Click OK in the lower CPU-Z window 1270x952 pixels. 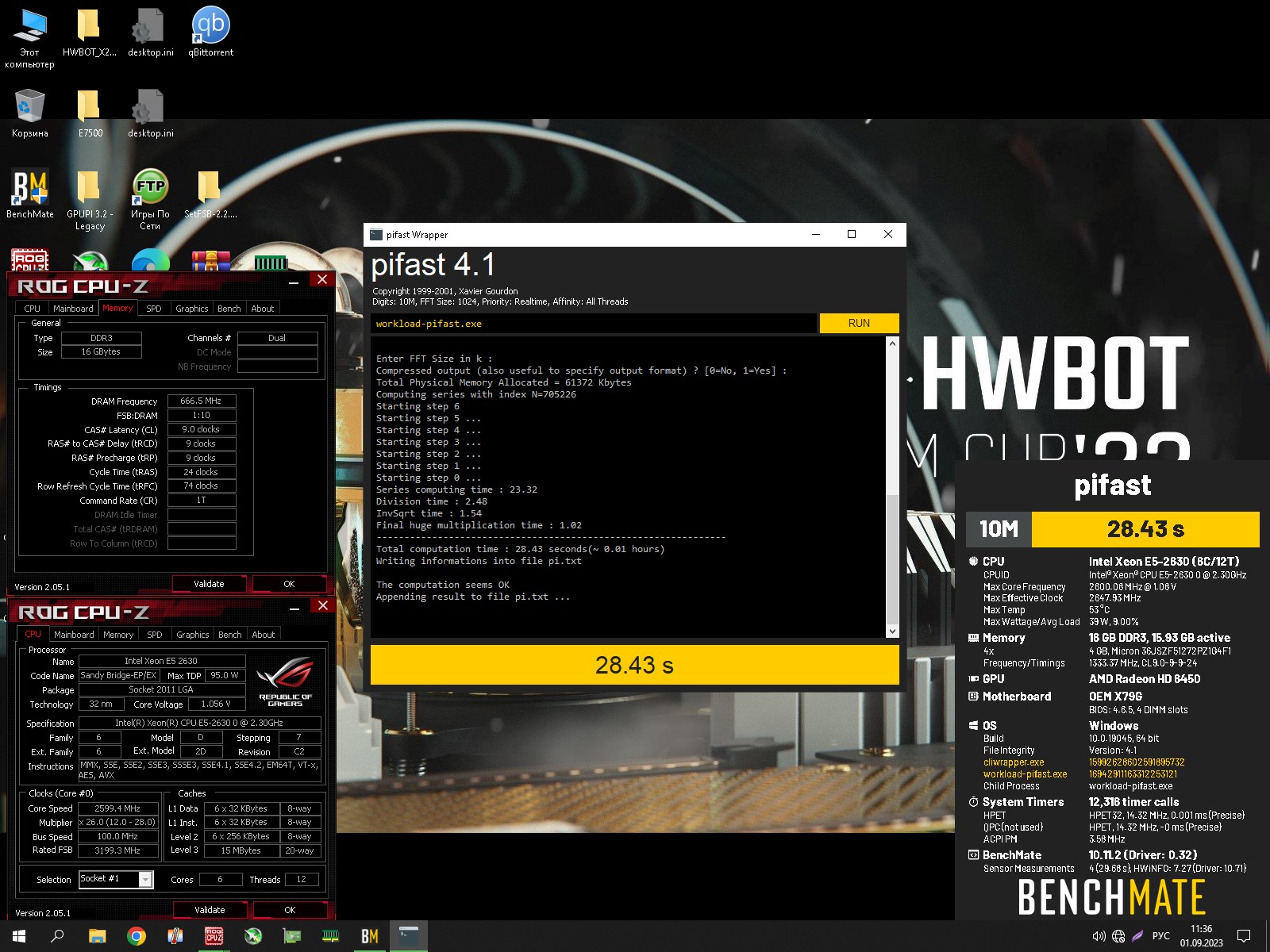click(290, 910)
